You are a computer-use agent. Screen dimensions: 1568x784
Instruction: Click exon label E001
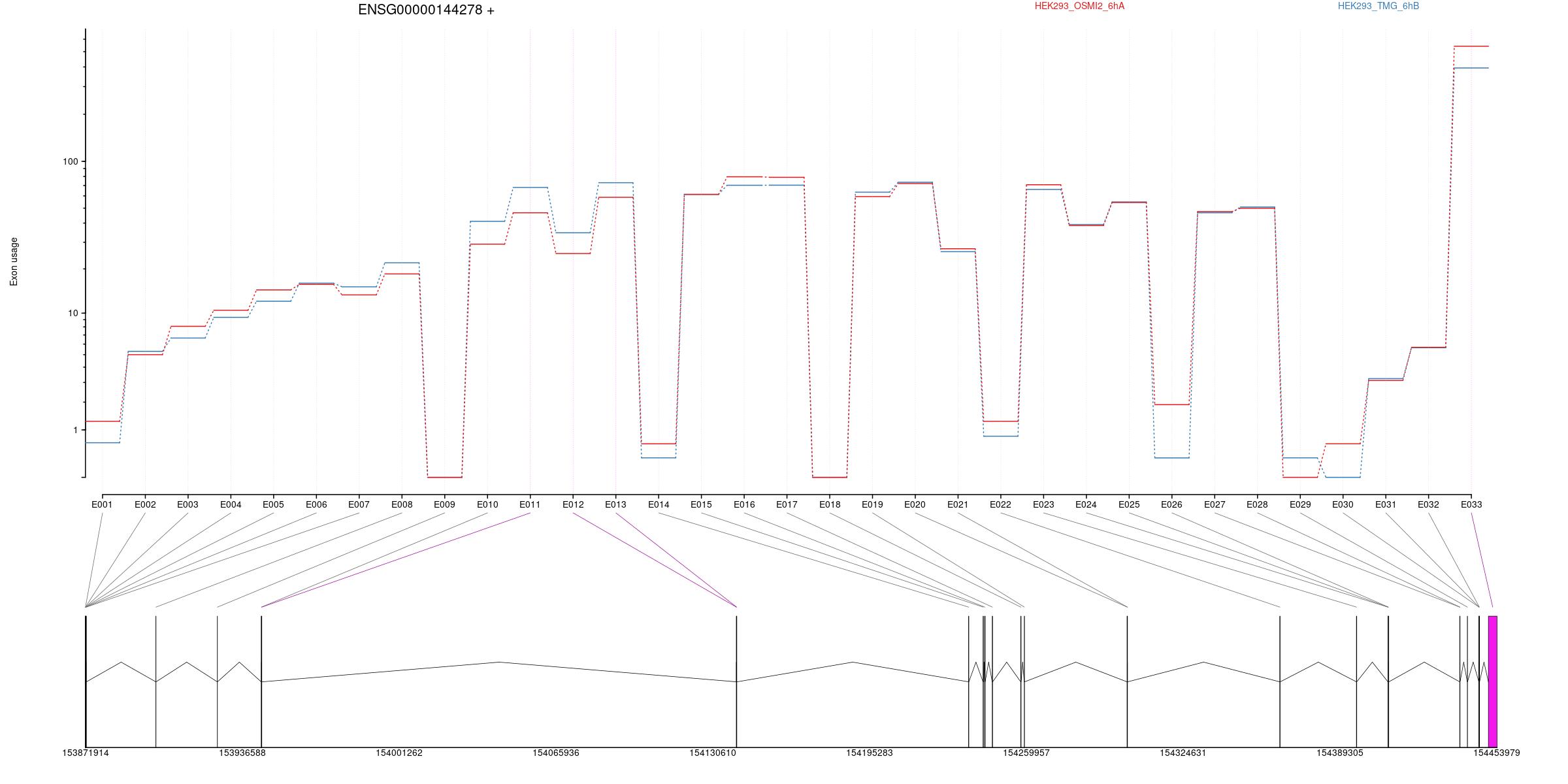click(102, 504)
